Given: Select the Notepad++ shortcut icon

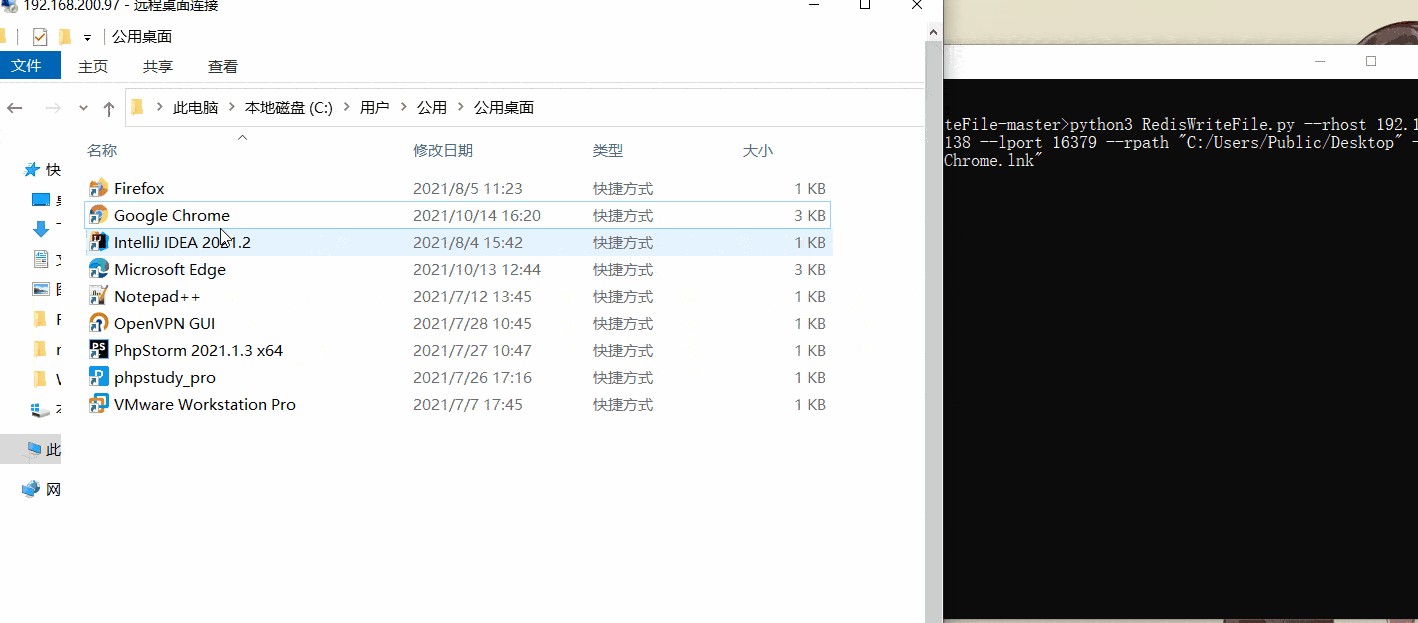Looking at the screenshot, I should pos(98,296).
